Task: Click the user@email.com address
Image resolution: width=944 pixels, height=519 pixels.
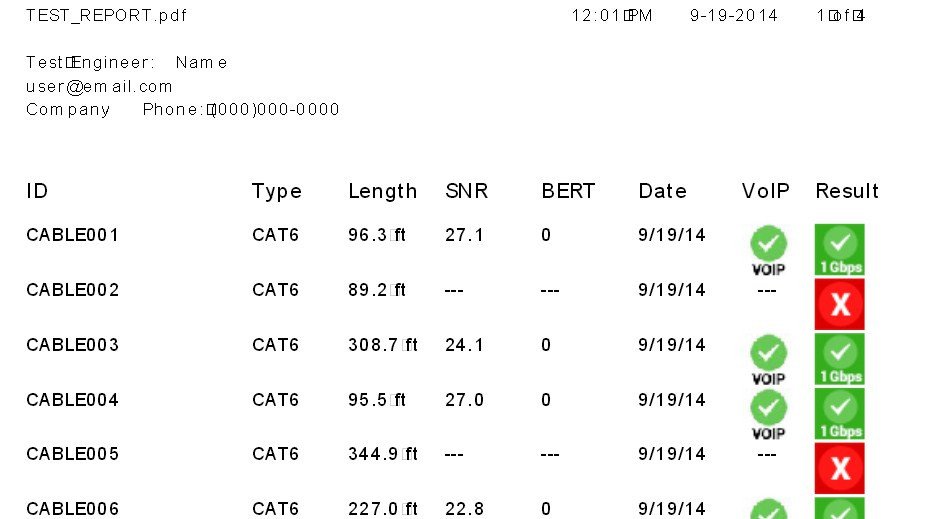Action: pos(99,86)
